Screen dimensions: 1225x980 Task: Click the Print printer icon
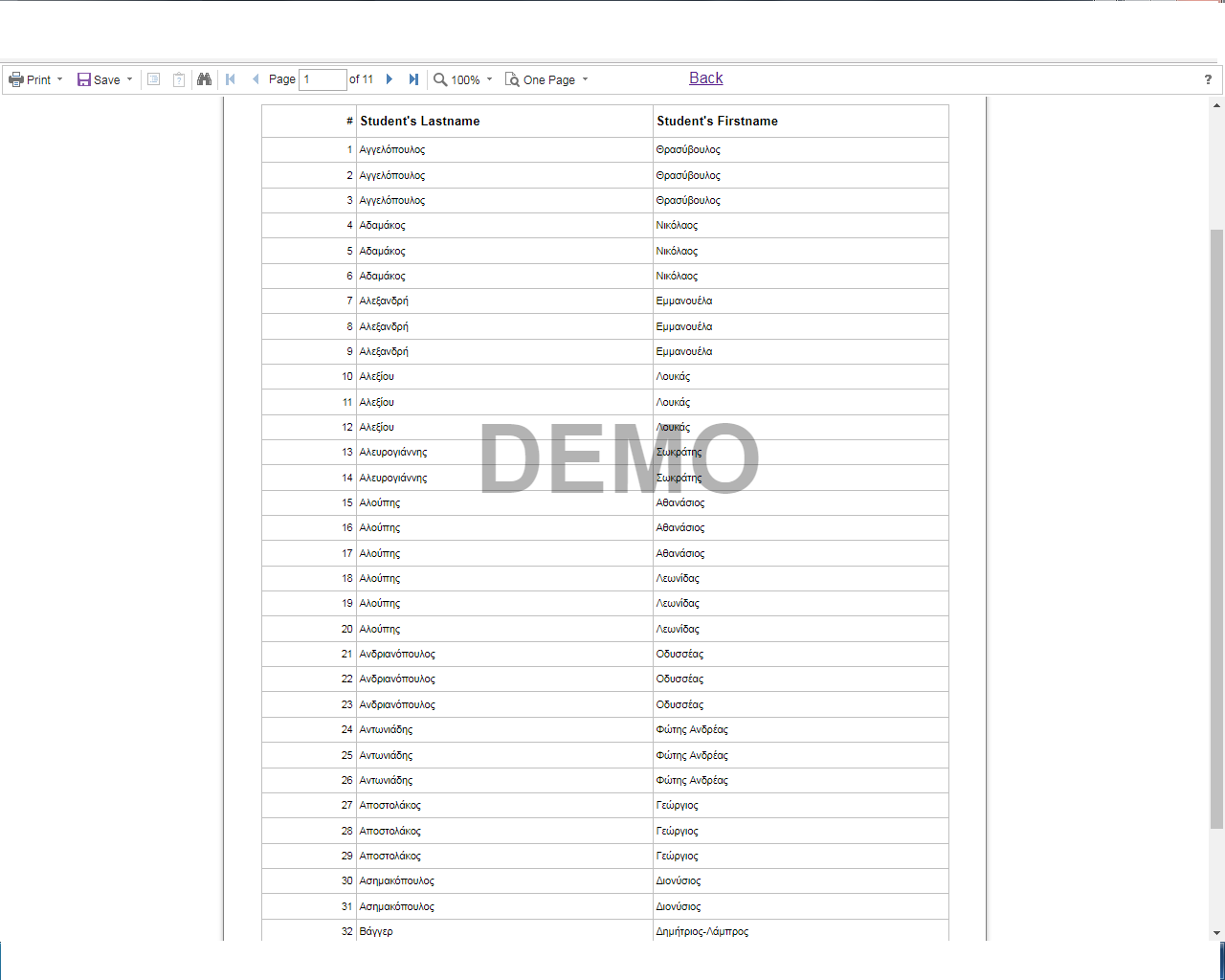(16, 79)
